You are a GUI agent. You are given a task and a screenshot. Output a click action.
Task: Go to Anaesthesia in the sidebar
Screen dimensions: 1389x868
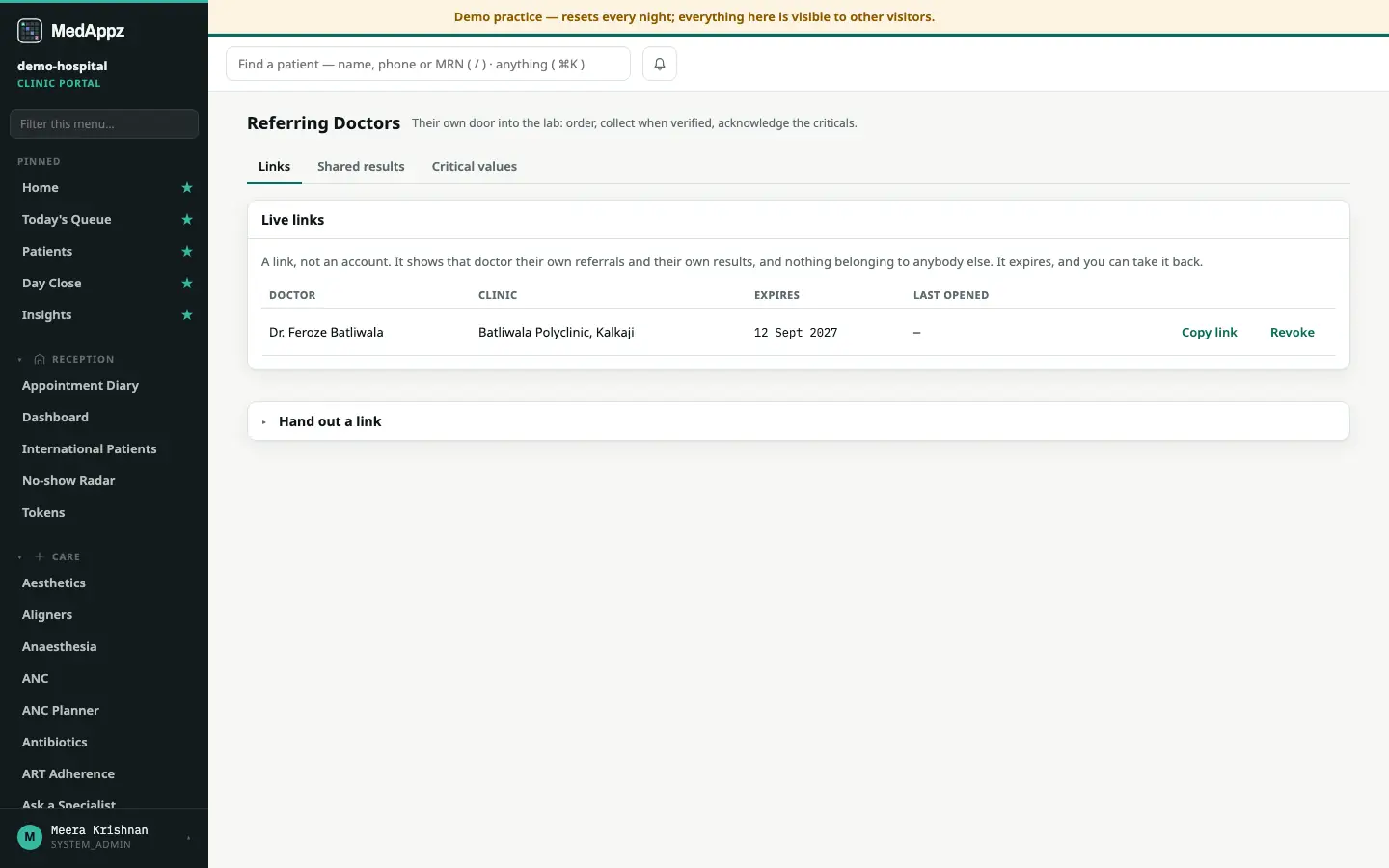point(59,647)
